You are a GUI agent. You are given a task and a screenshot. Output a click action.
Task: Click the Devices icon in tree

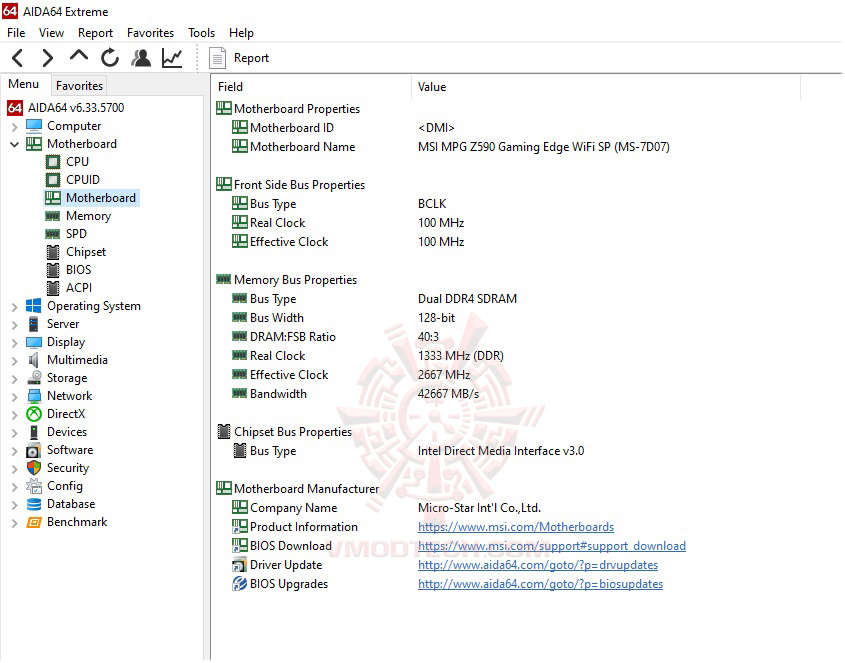34,432
